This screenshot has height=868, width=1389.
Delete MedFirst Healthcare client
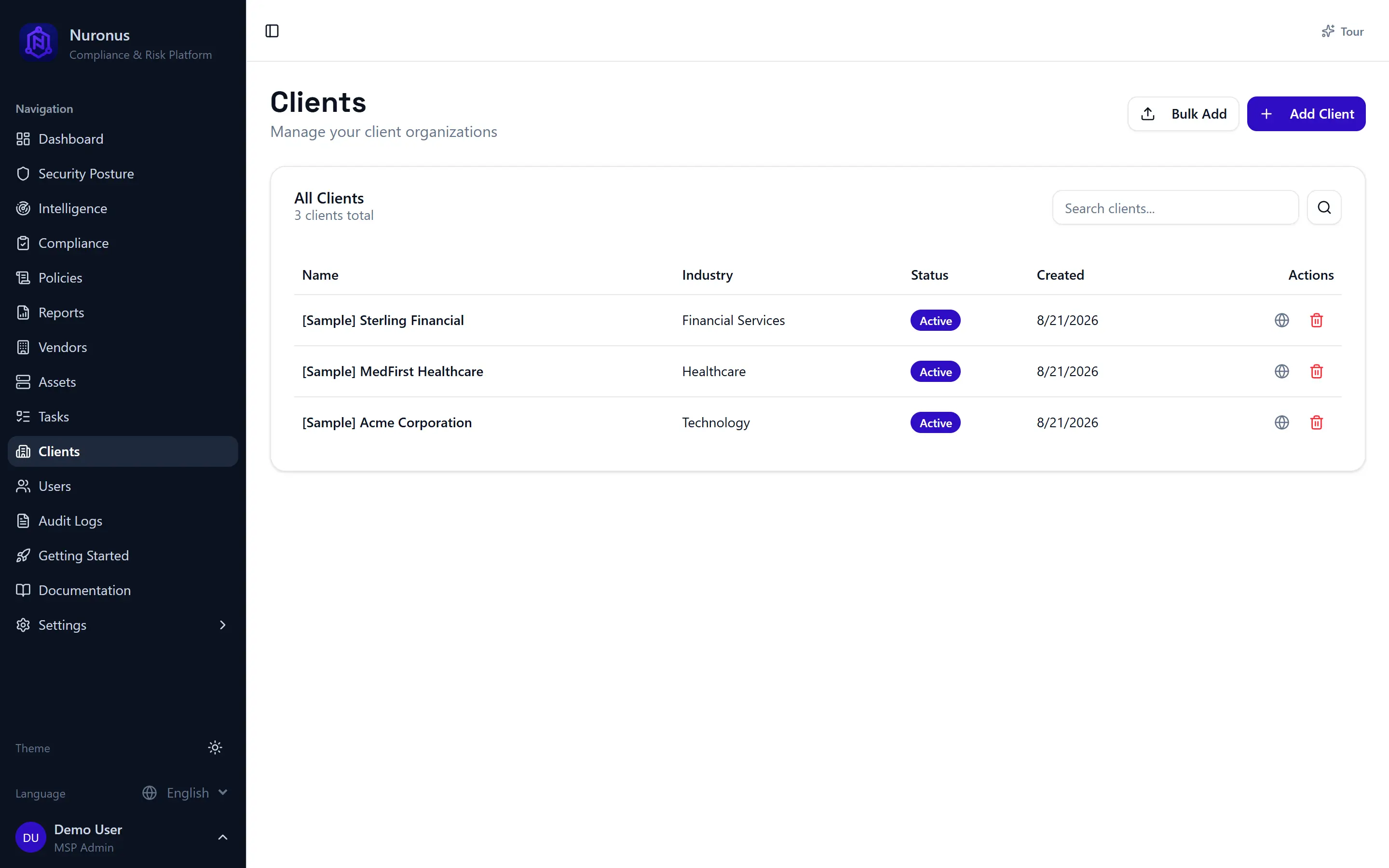click(x=1316, y=371)
